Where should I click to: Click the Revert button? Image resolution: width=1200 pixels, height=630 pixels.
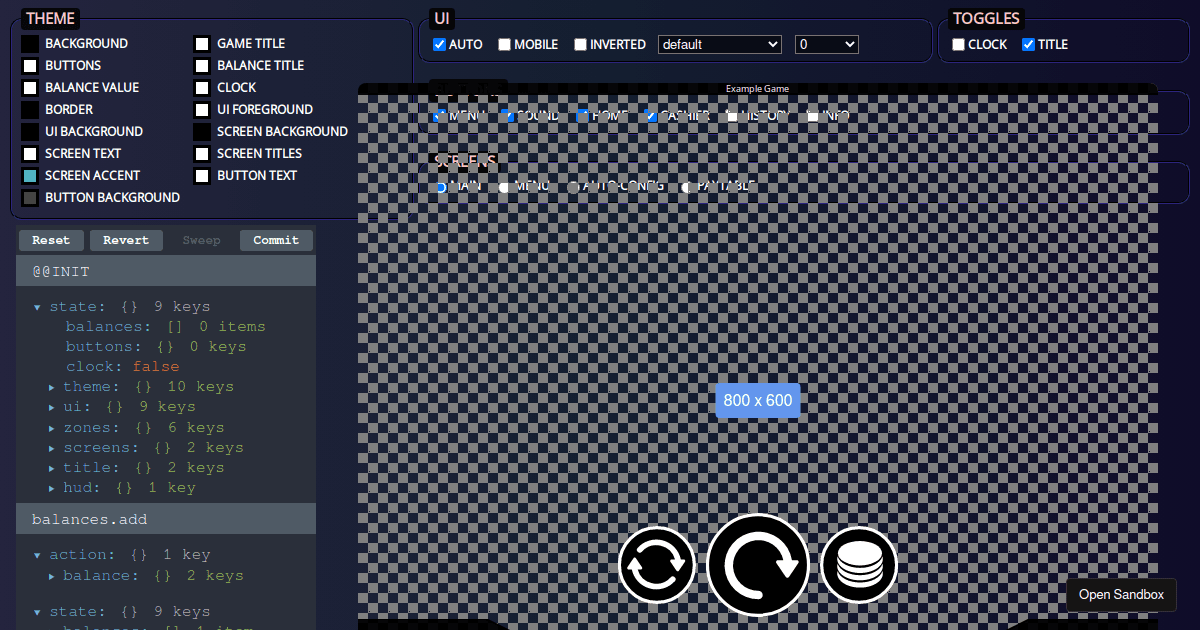[126, 240]
